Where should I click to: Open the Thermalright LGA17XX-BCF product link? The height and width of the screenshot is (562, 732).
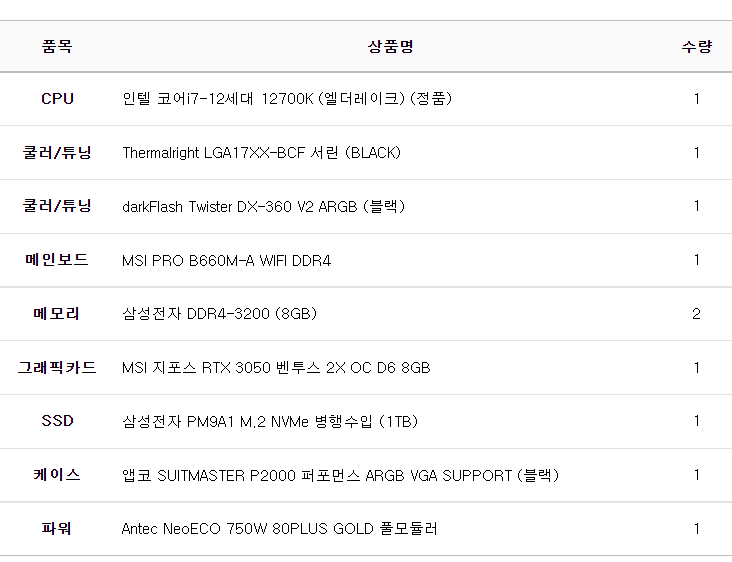(261, 153)
